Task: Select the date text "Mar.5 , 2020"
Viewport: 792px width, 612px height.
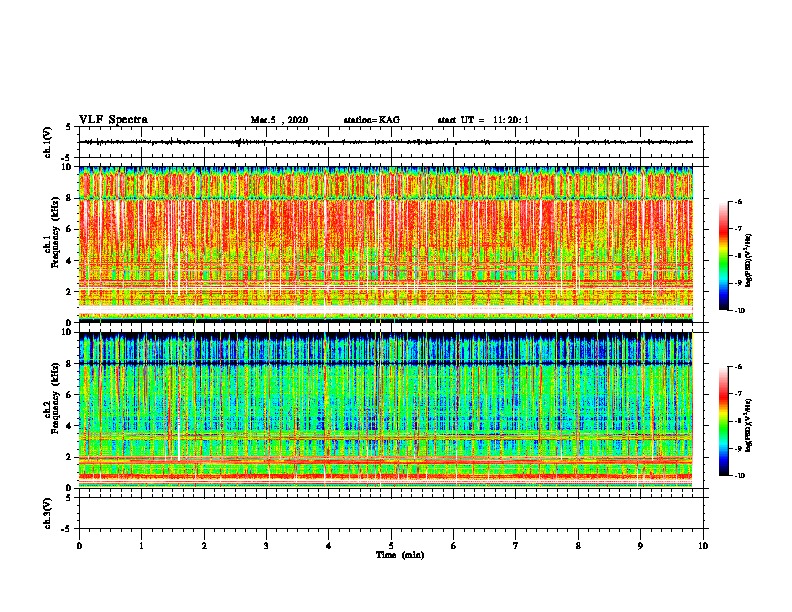Action: (x=279, y=120)
